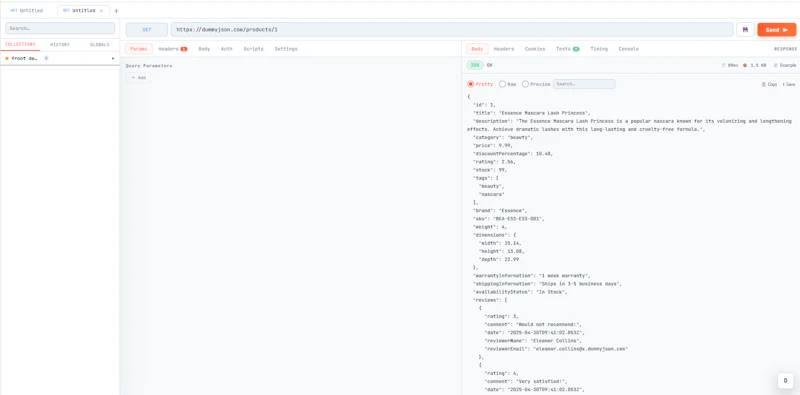The height and width of the screenshot is (395, 800).
Task: Click the "stock": 99 line
Action: 490,169
